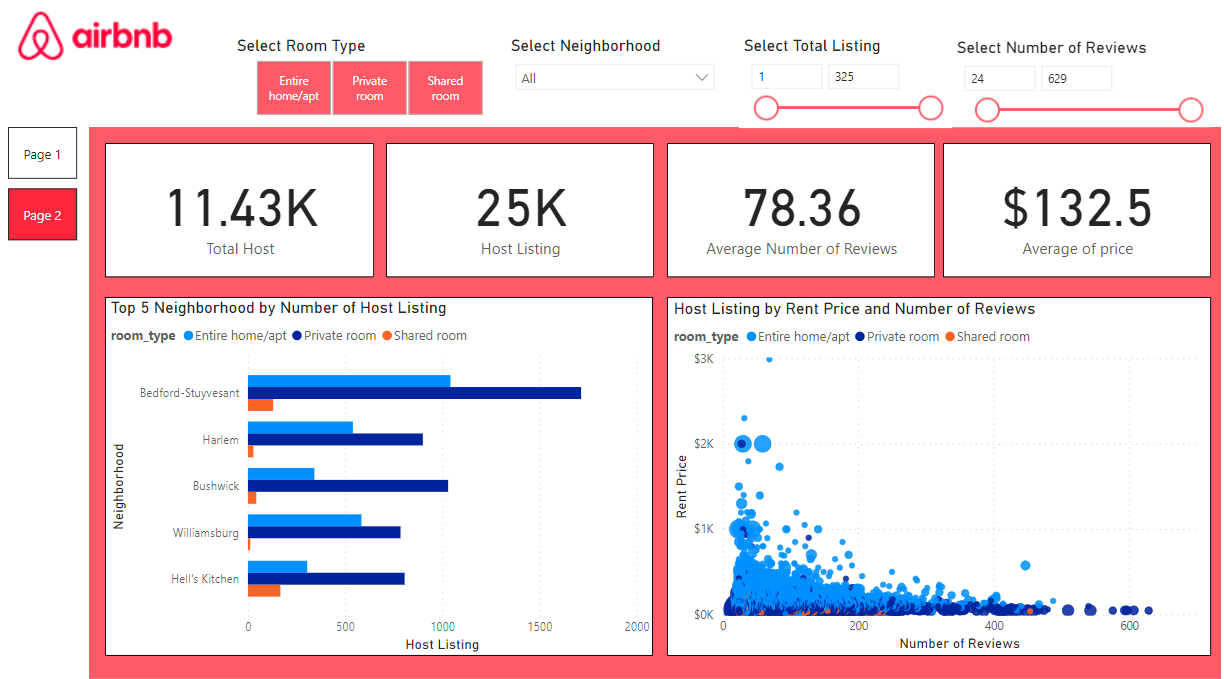Click the Total Host card
The height and width of the screenshot is (679, 1224).
pos(239,210)
